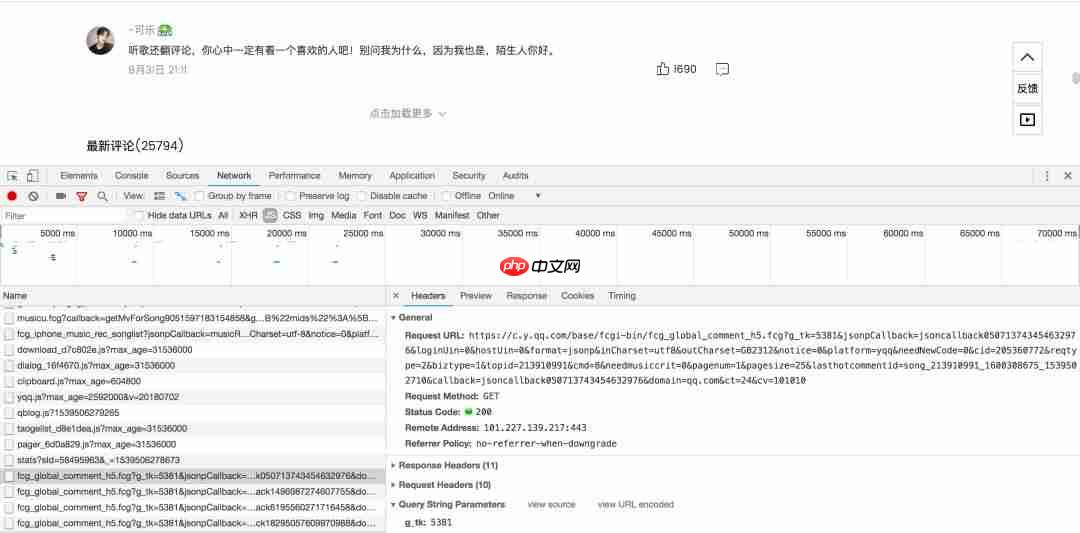The width and height of the screenshot is (1080, 533).
Task: Toggle the network filter funnel icon
Action: [x=81, y=196]
